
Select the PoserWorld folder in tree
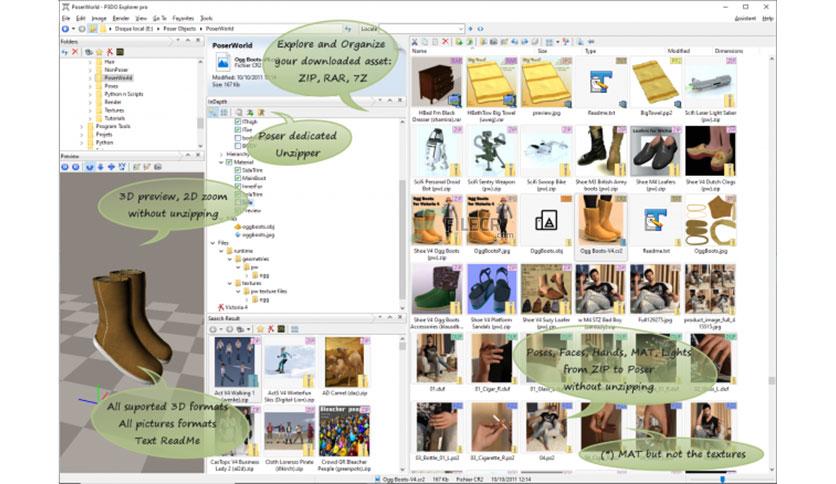tap(118, 78)
